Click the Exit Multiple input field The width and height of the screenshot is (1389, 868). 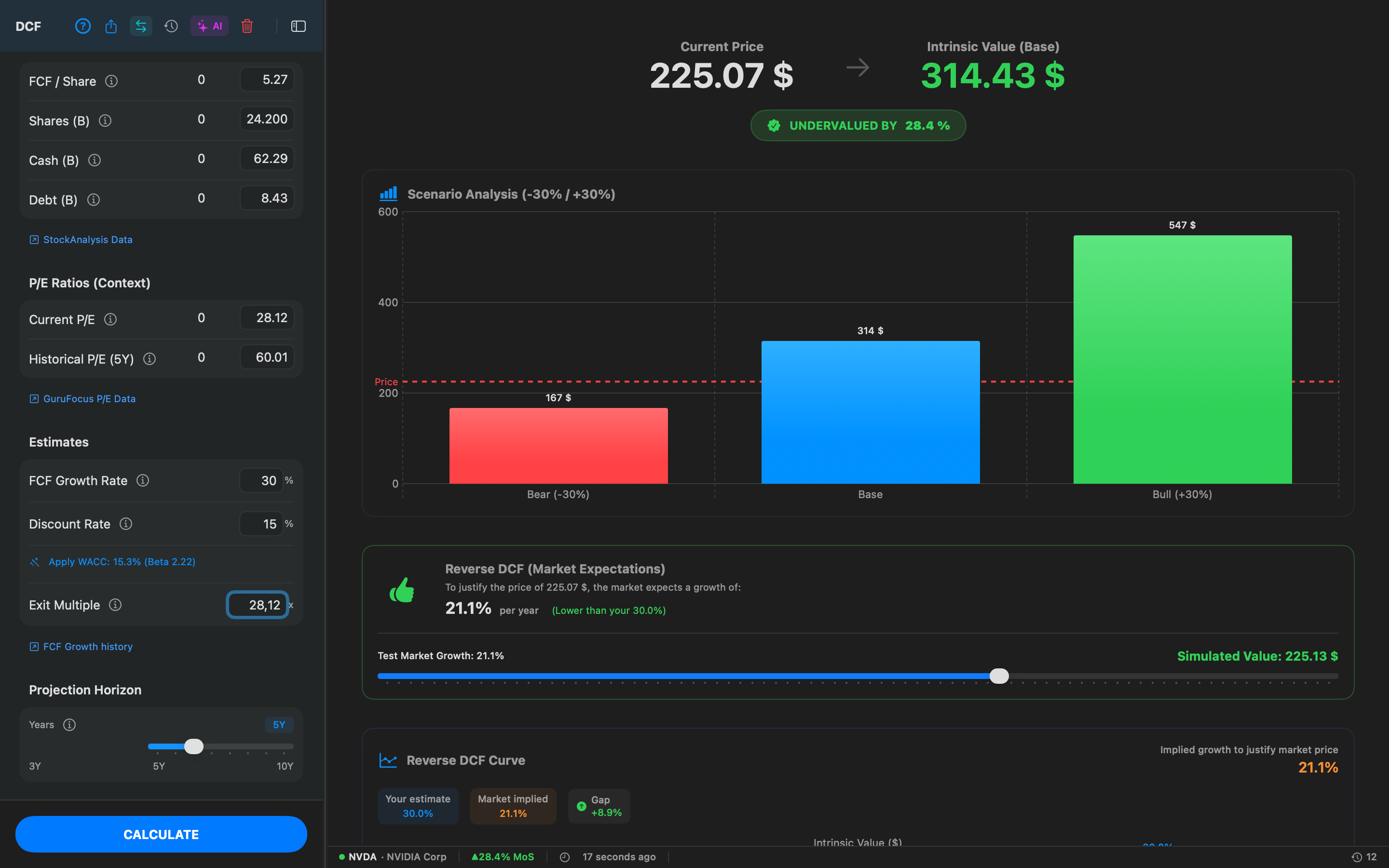point(257,605)
